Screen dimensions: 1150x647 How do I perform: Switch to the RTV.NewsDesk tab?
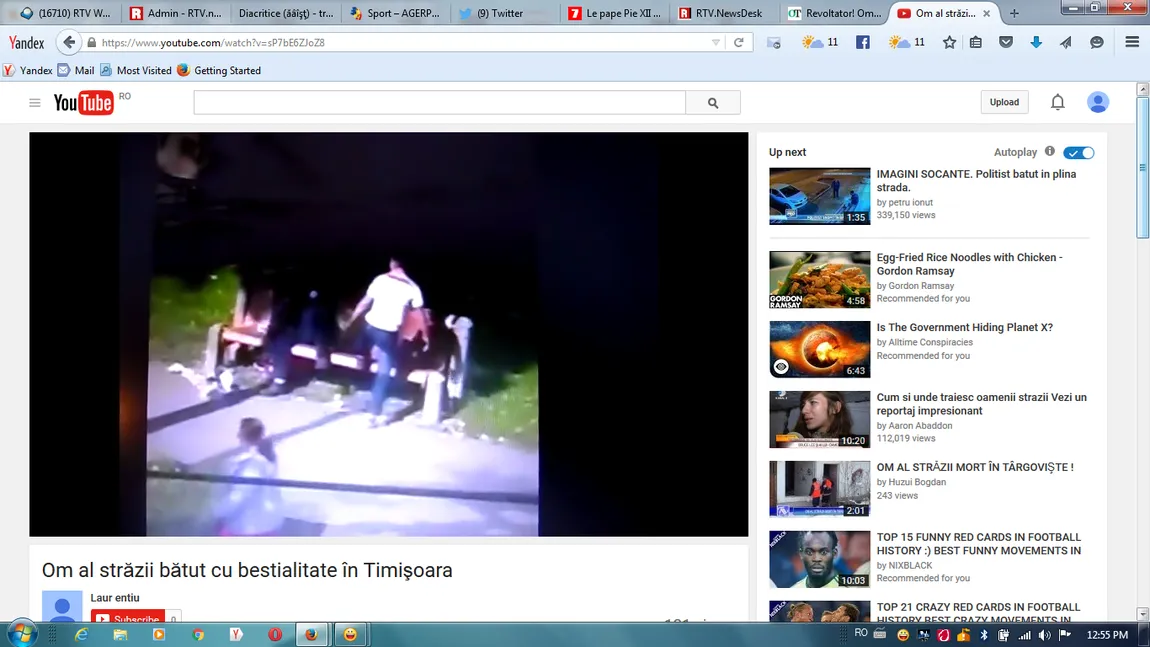[727, 14]
